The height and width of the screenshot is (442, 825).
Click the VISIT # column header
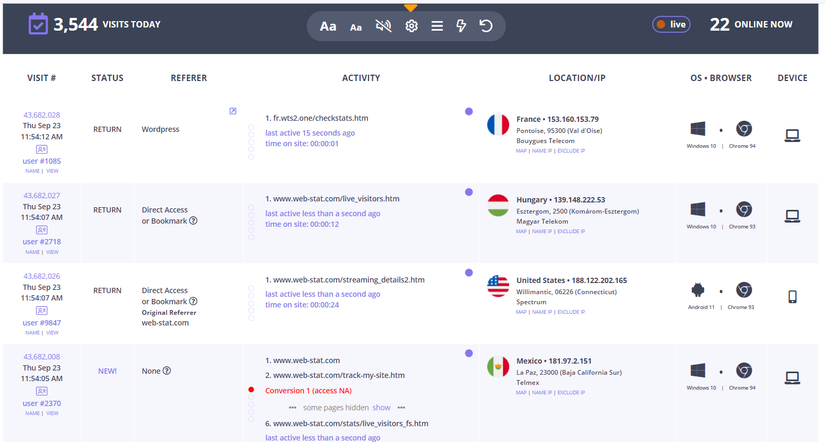(42, 78)
